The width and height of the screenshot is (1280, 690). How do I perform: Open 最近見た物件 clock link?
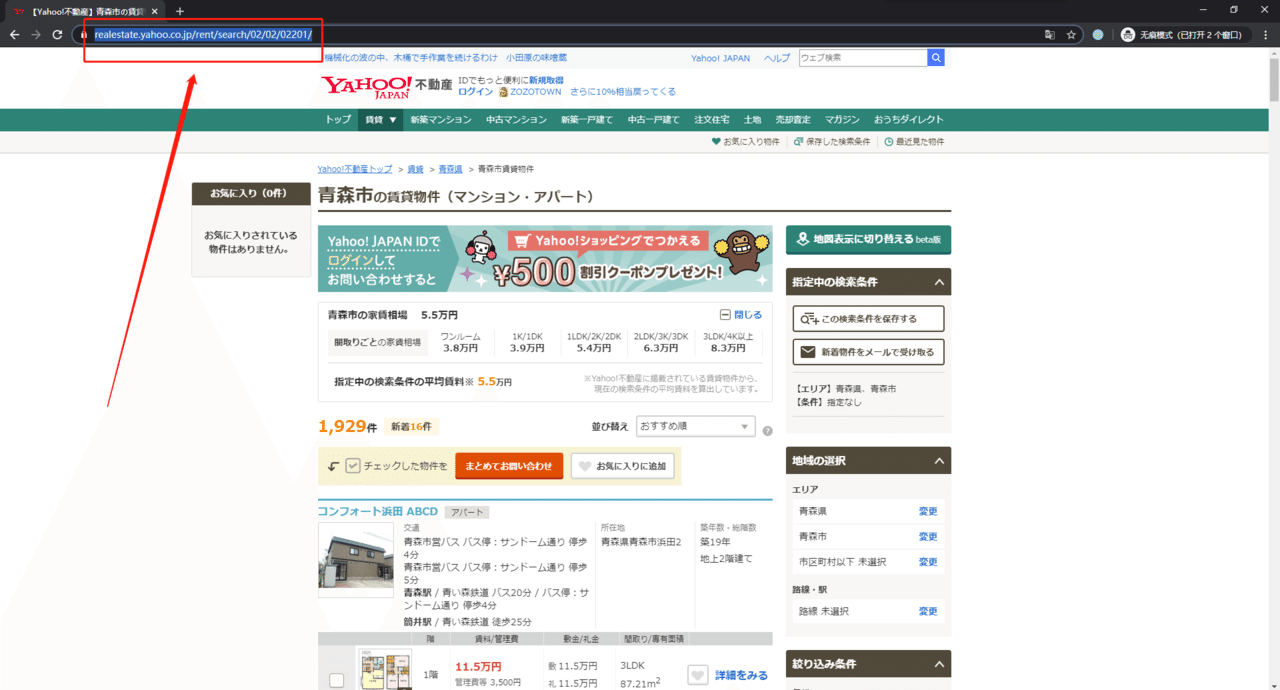pyautogui.click(x=914, y=142)
